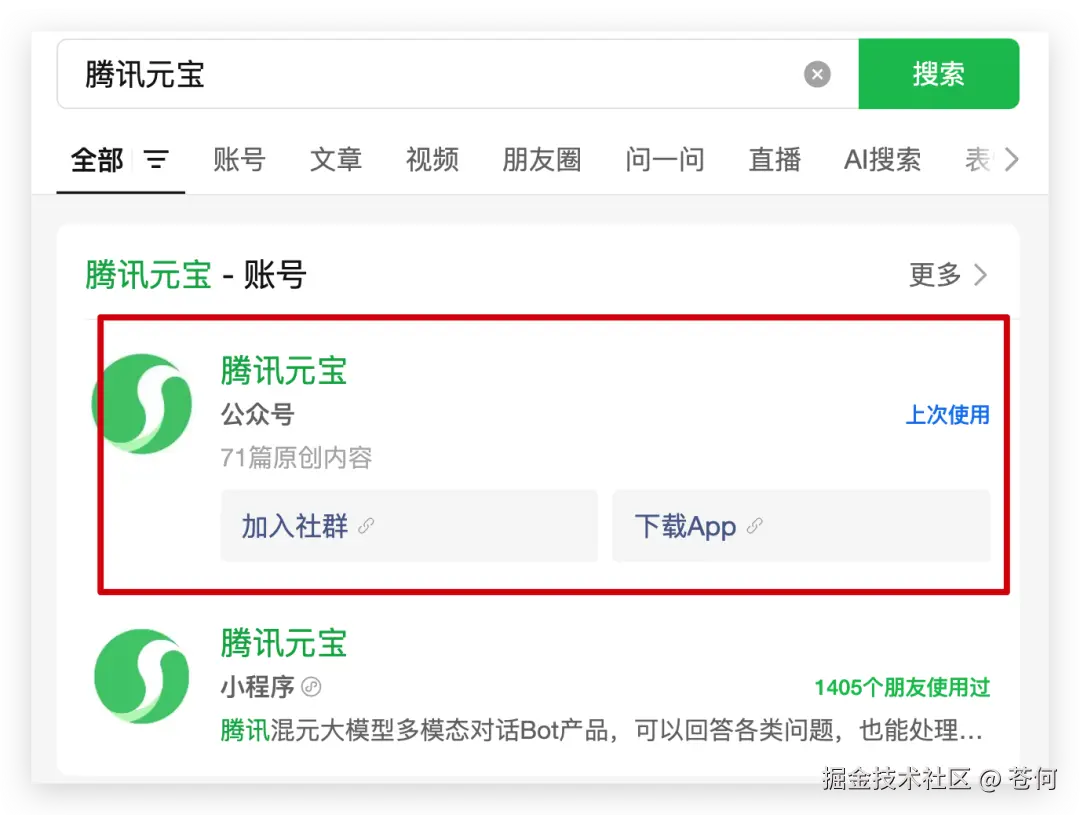Open the 视频 tab

[432, 160]
